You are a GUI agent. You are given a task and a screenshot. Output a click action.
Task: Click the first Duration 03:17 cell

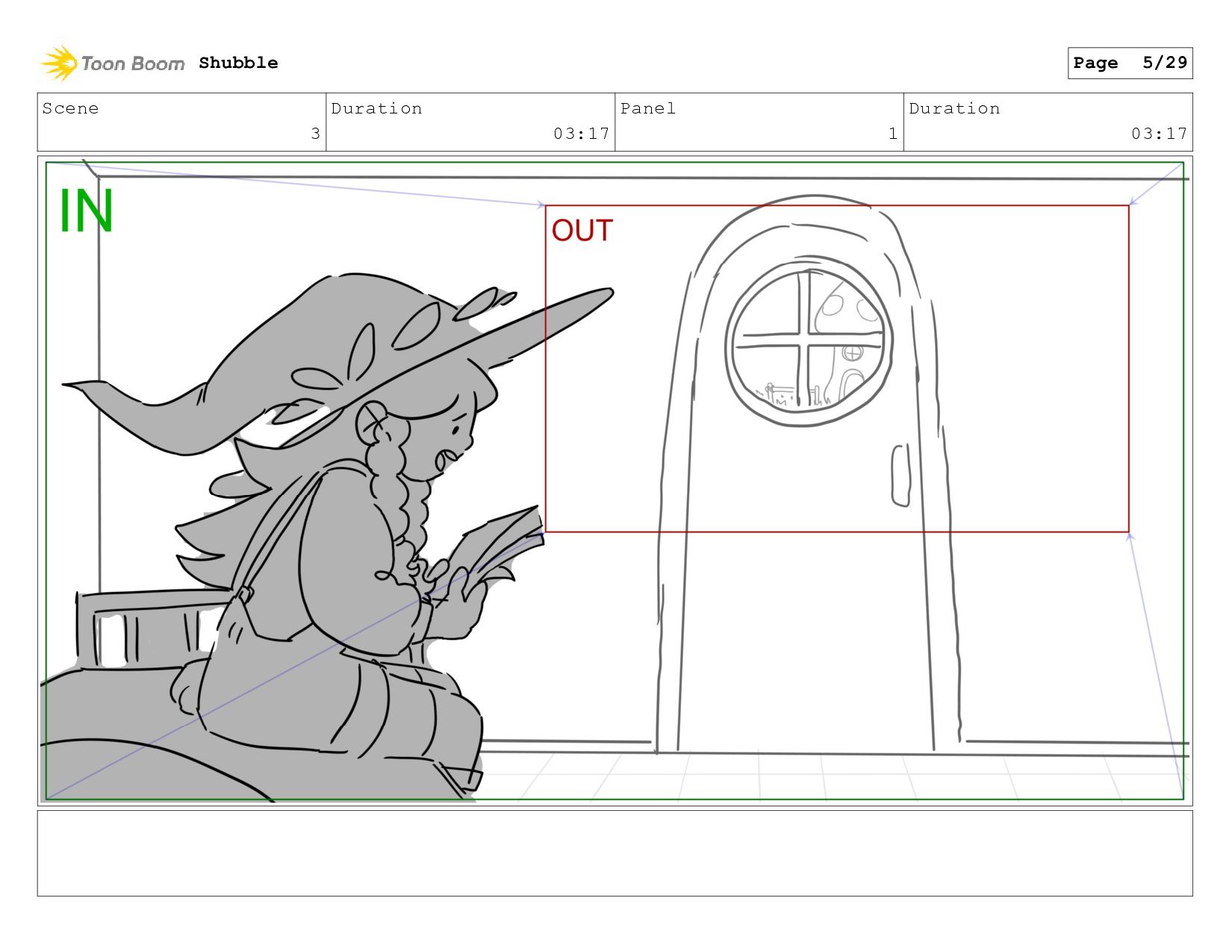pos(470,122)
